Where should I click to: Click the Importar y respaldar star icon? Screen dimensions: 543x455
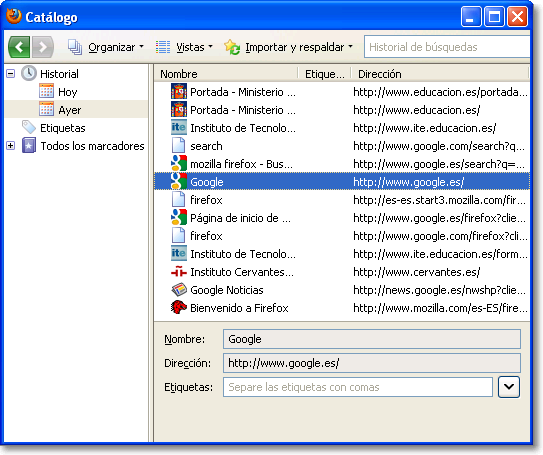pos(232,47)
